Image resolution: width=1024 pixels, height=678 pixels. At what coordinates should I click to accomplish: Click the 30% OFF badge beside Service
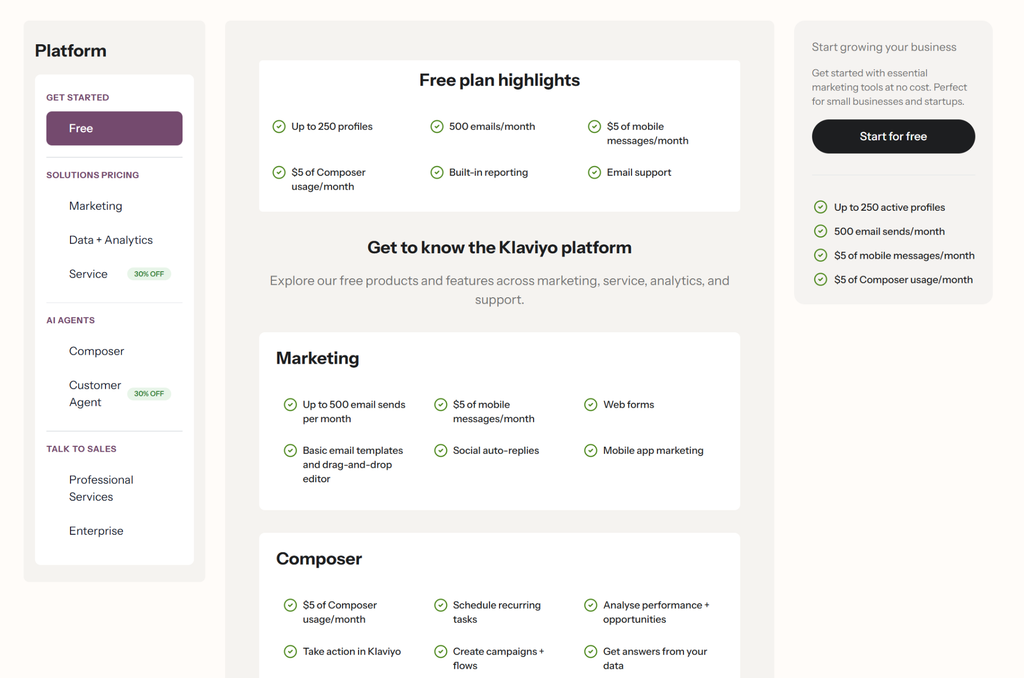click(149, 274)
